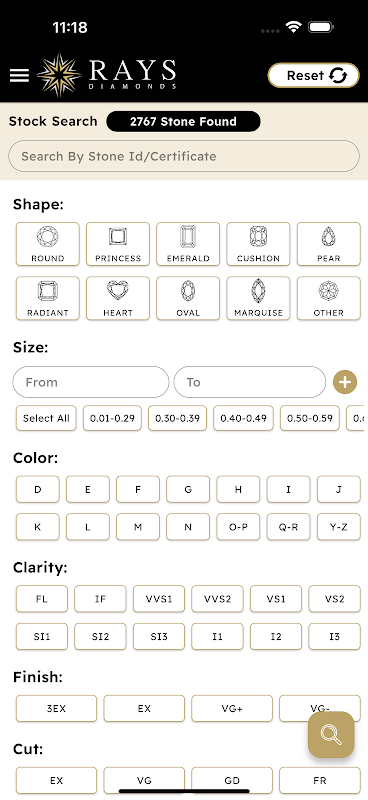This screenshot has height=800, width=368.
Task: Enable the 3EX finish filter
Action: pos(56,708)
